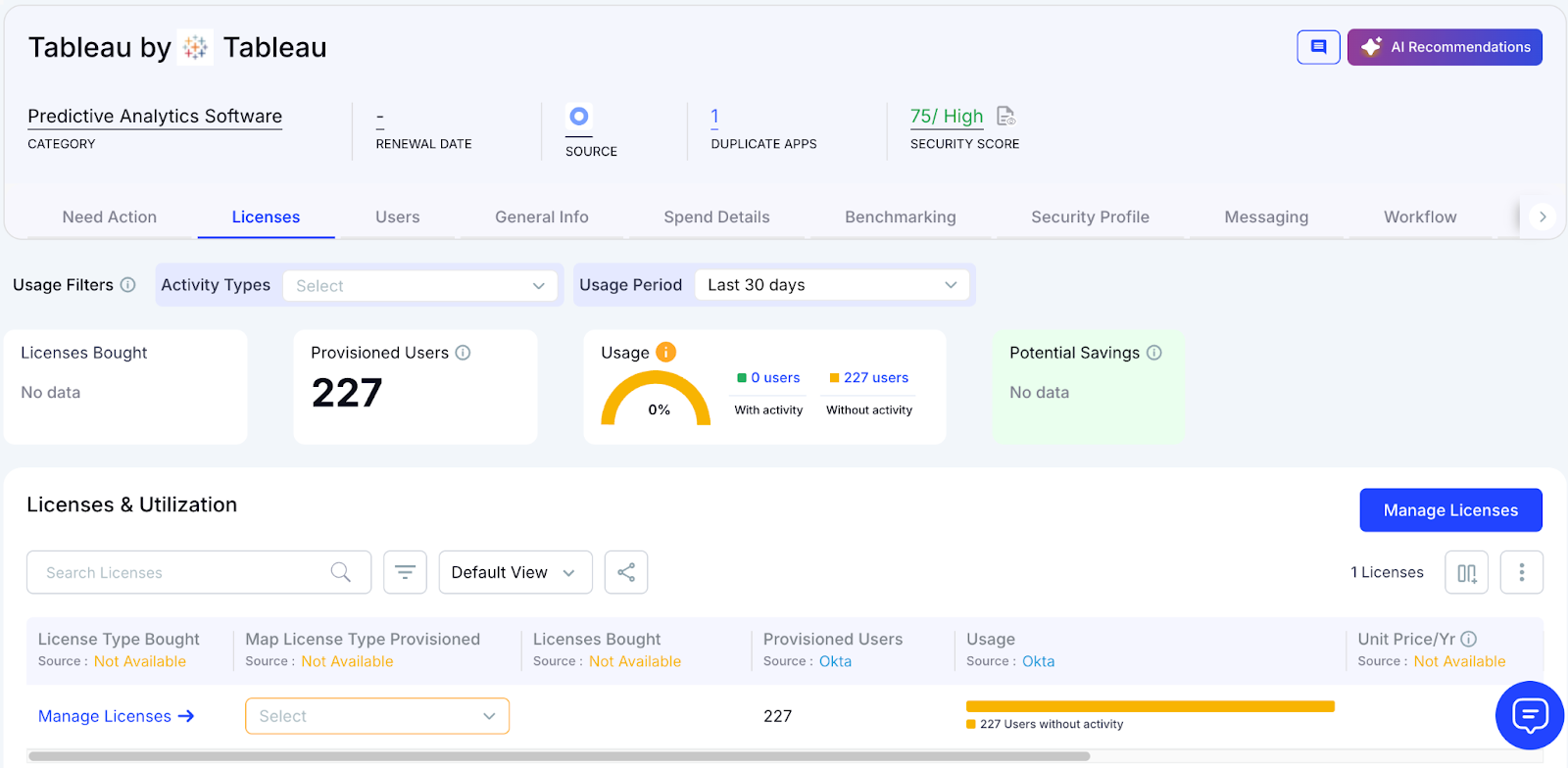Click the search magnifier icon
This screenshot has width=1568, height=768.
(x=341, y=572)
